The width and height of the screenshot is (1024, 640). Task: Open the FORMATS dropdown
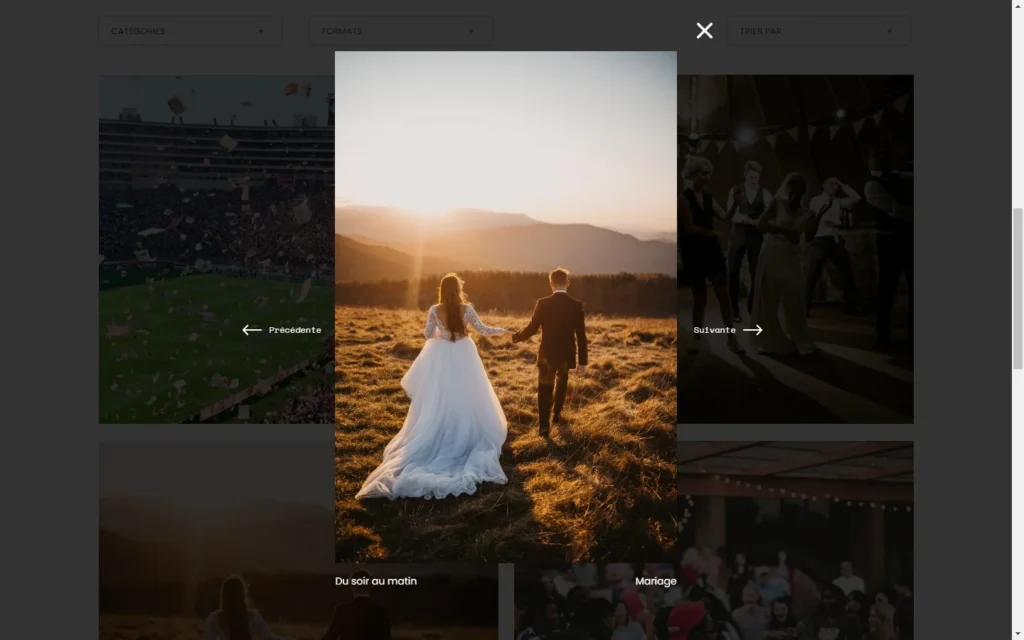400,31
